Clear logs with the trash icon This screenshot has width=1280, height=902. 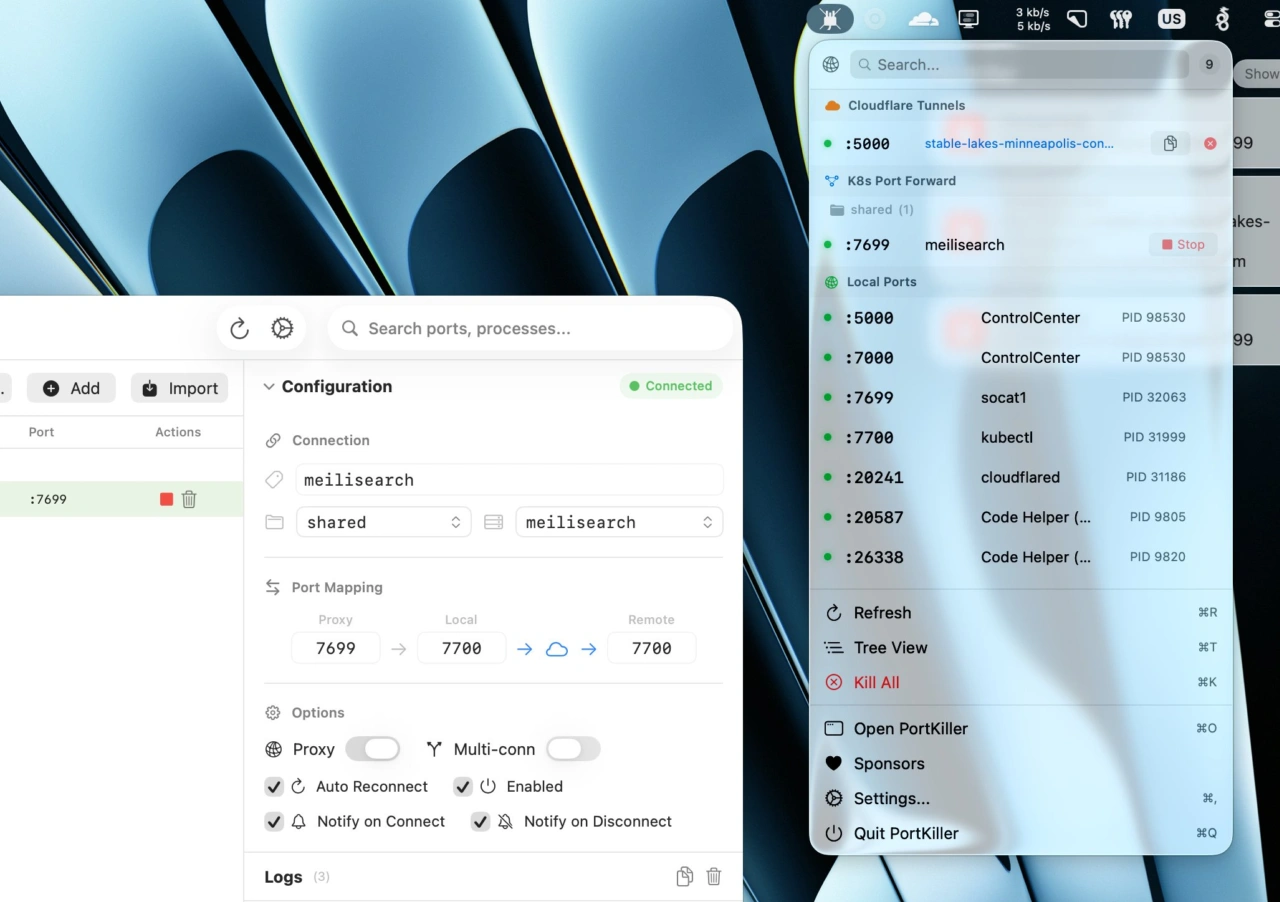714,877
